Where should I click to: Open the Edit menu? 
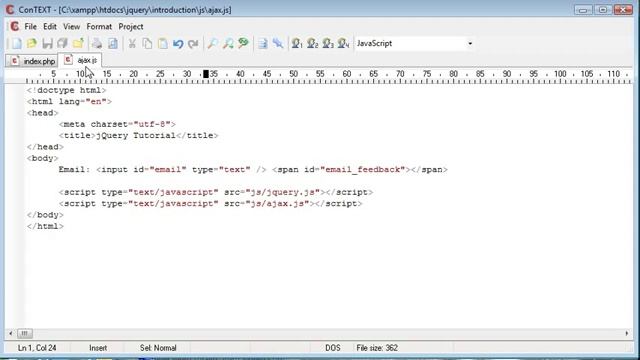click(50, 27)
